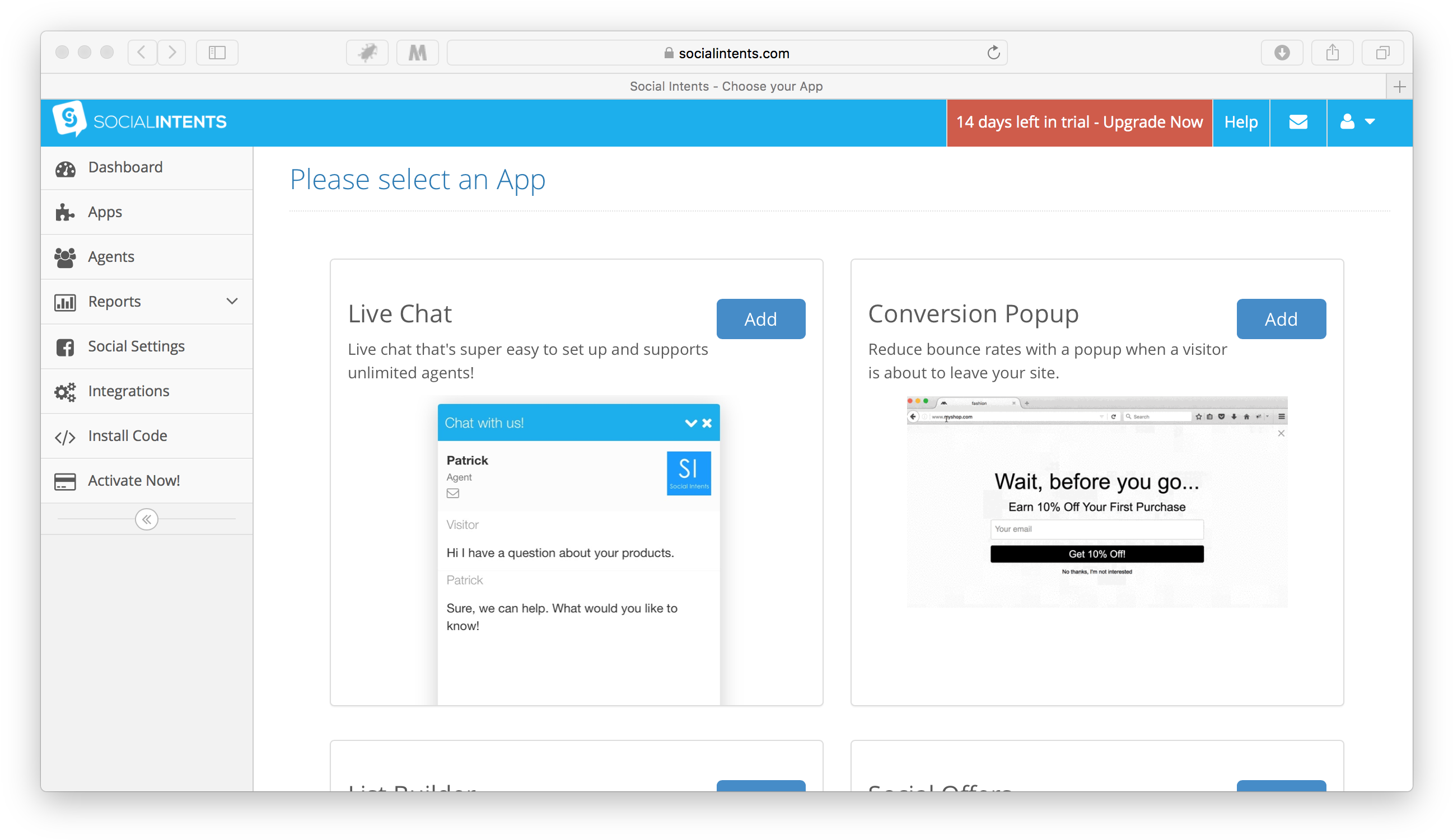Close the Chat with us! preview
This screenshot has width=1453, height=840.
pos(707,423)
